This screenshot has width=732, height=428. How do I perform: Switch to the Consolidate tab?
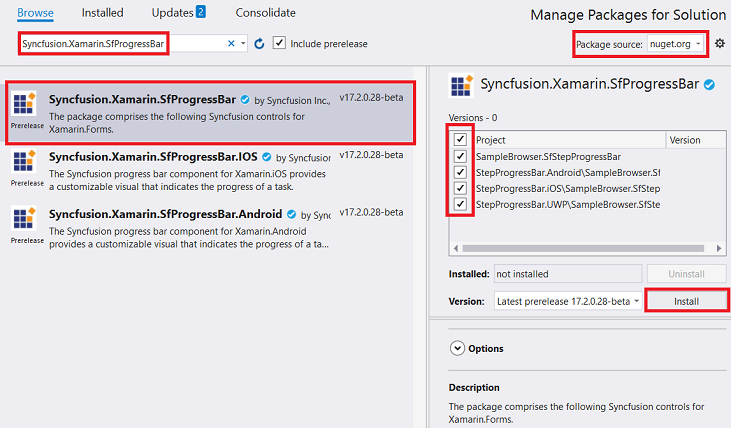265,13
